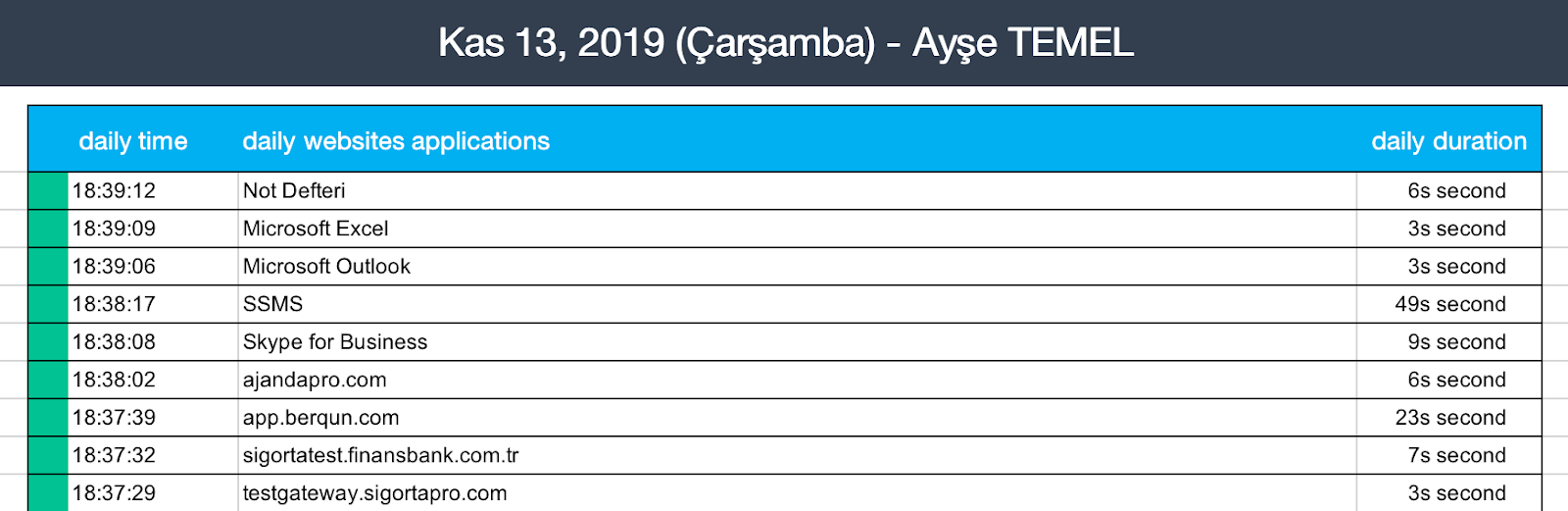Open the testgateway.sigortapro.com entry

(374, 493)
